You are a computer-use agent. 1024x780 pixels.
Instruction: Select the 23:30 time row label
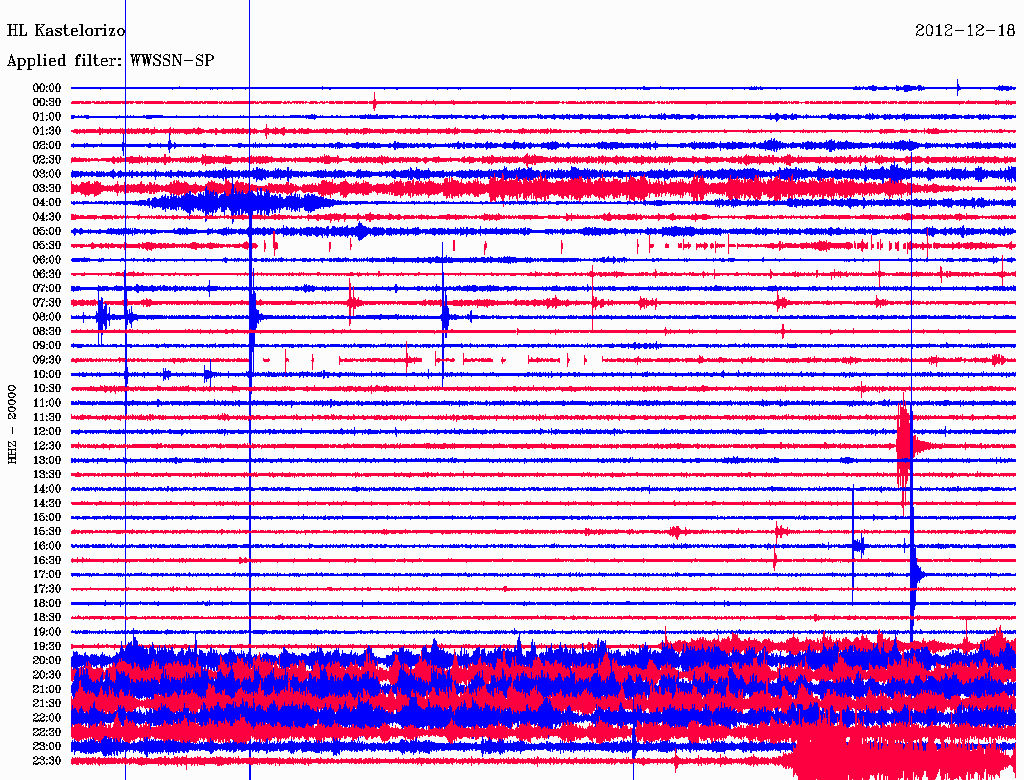pyautogui.click(x=47, y=761)
